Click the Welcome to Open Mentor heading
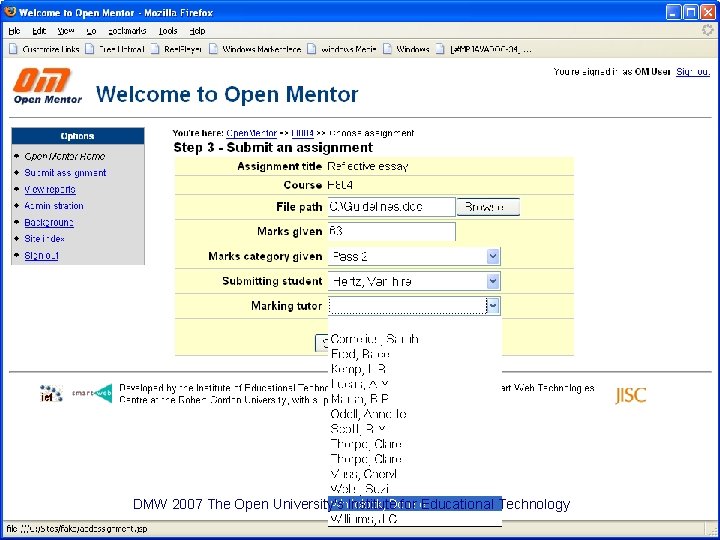 tap(227, 94)
